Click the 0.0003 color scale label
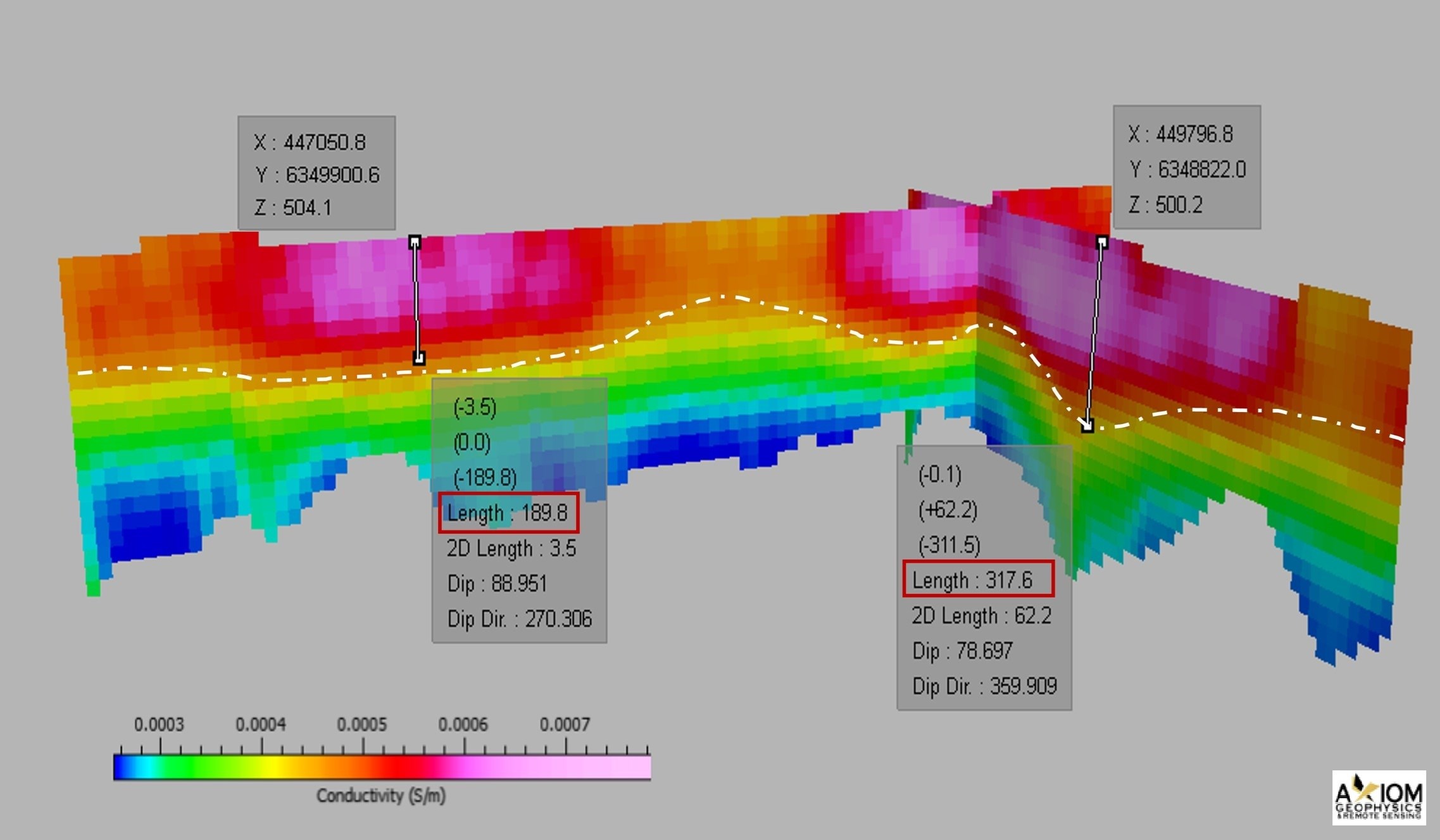Viewport: 1440px width, 840px height. (x=159, y=725)
